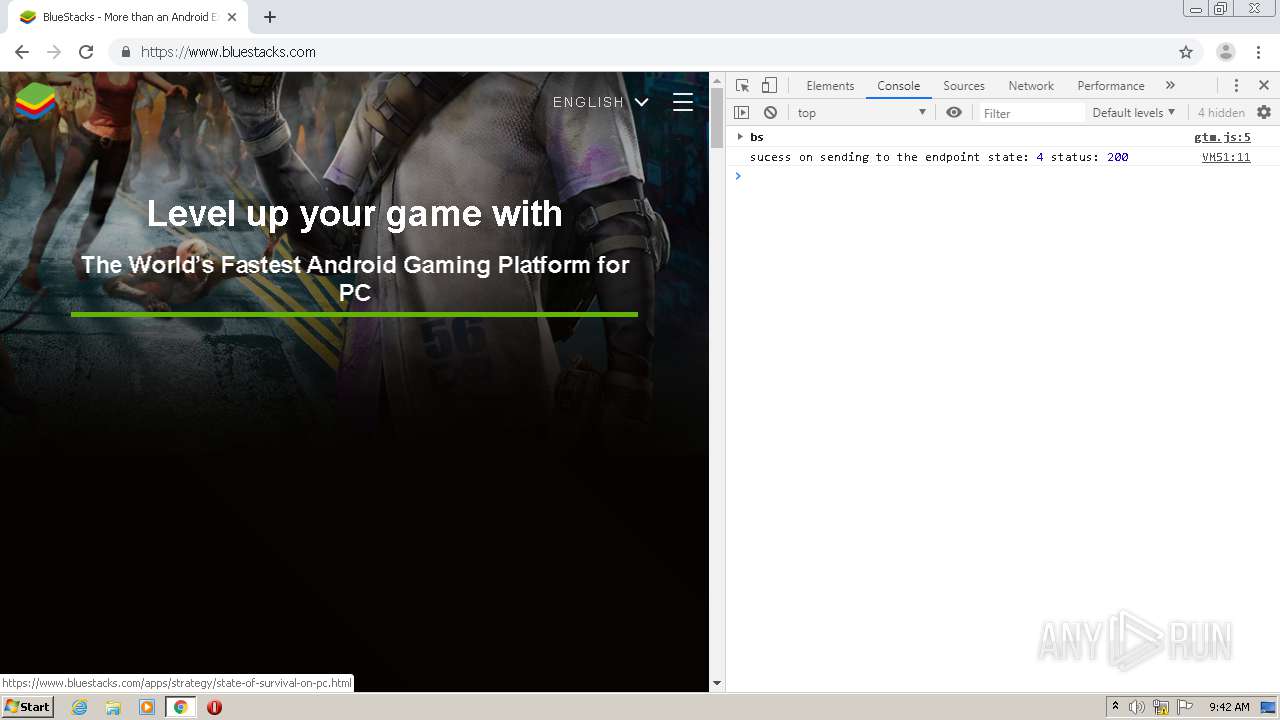This screenshot has height=720, width=1280.
Task: Clear the console log
Action: [770, 113]
